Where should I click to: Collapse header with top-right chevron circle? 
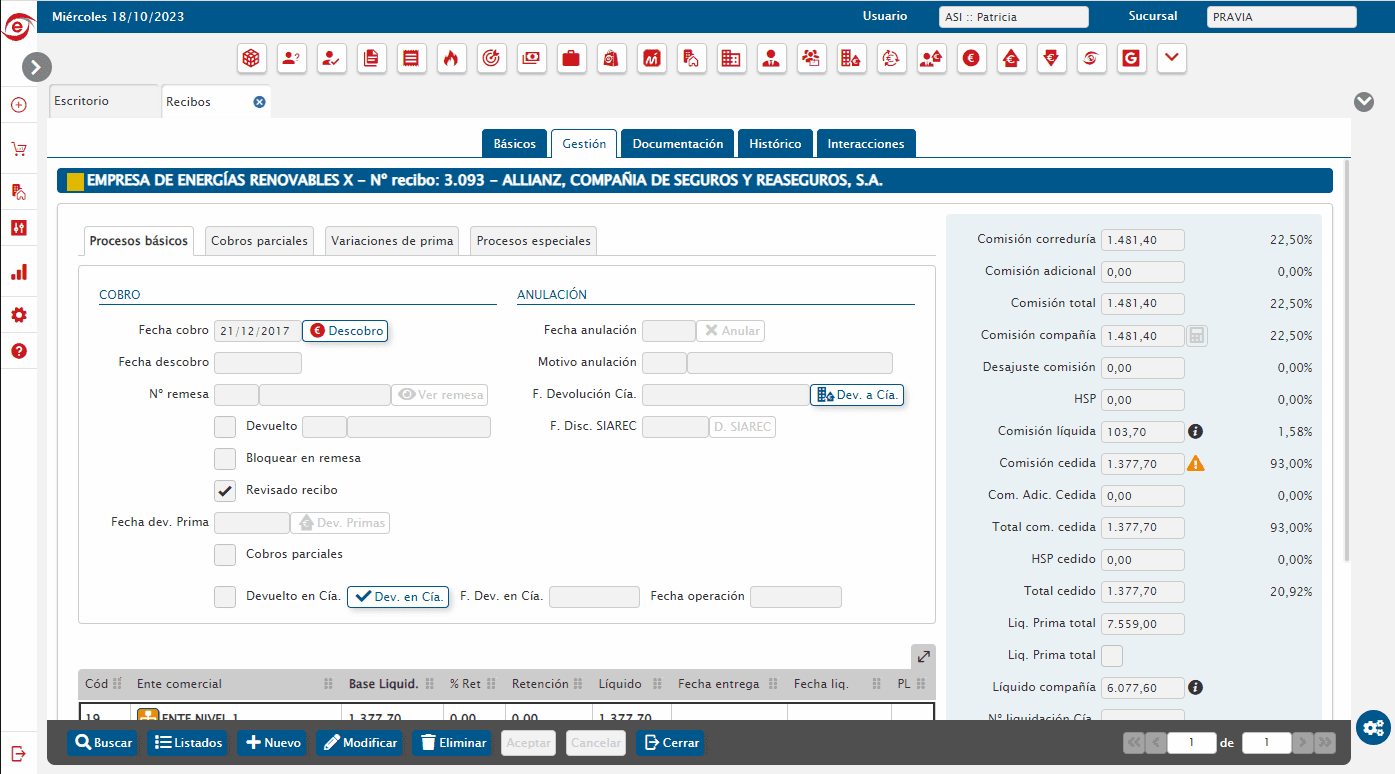[x=1364, y=102]
